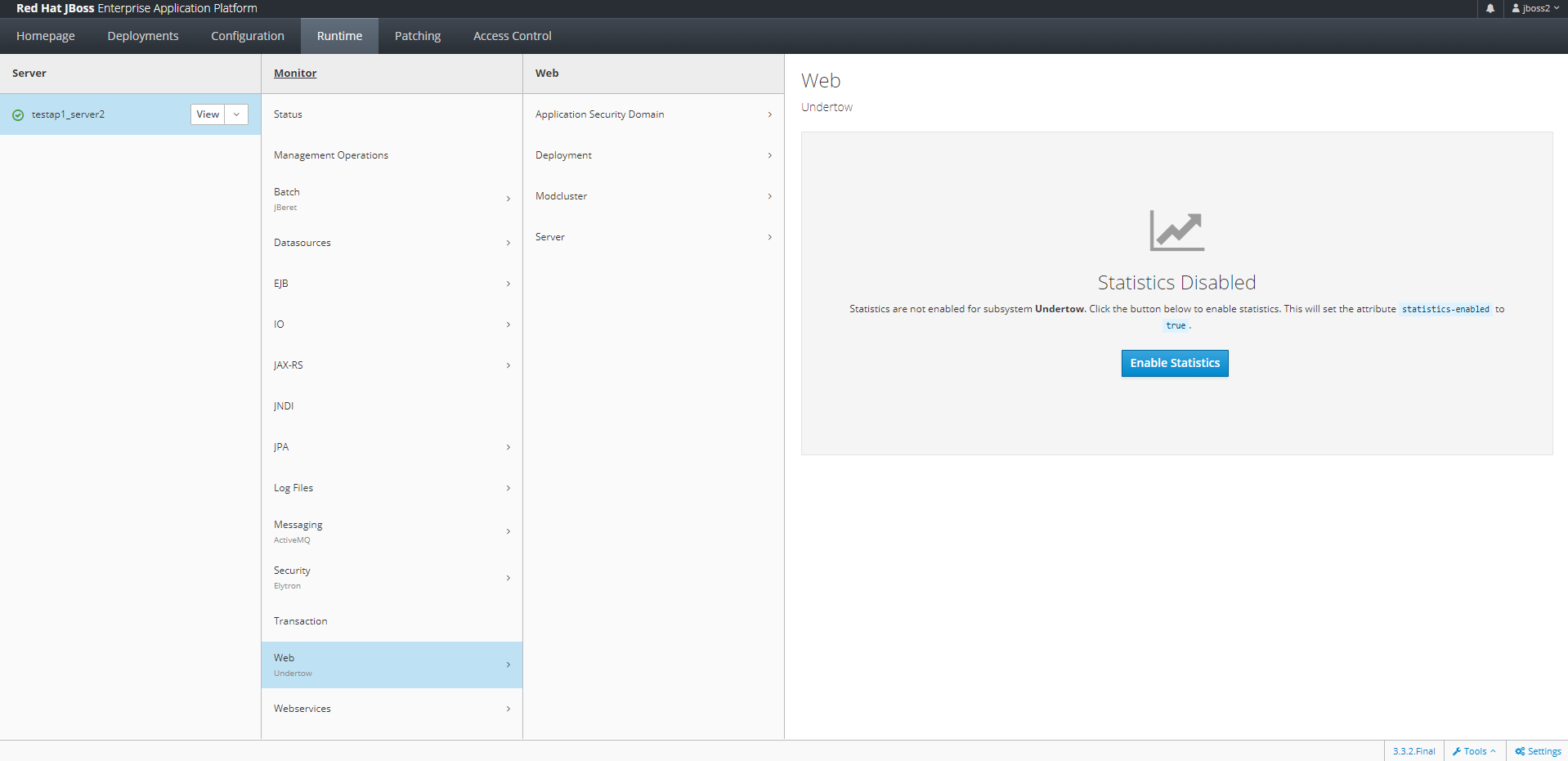Expand the EJB chevron
This screenshot has height=761, width=1568.
tap(508, 284)
